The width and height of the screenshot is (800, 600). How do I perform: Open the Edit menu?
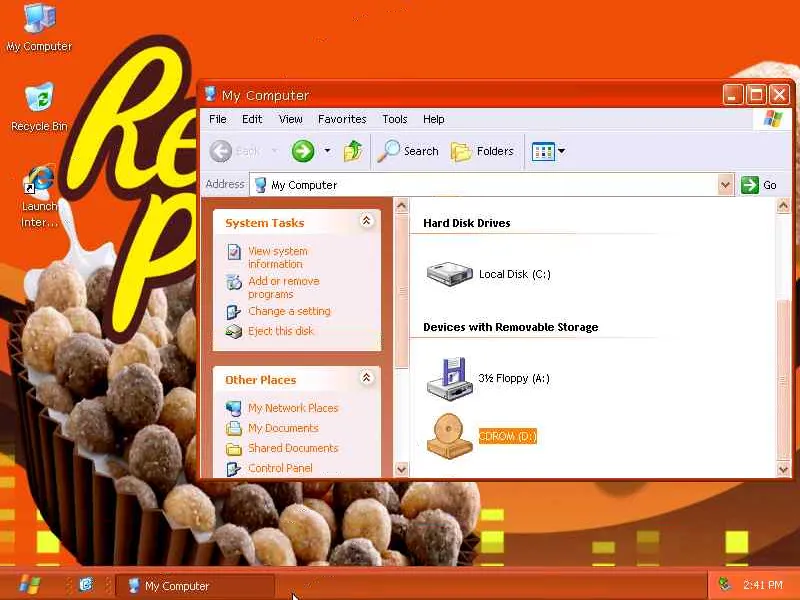[252, 119]
